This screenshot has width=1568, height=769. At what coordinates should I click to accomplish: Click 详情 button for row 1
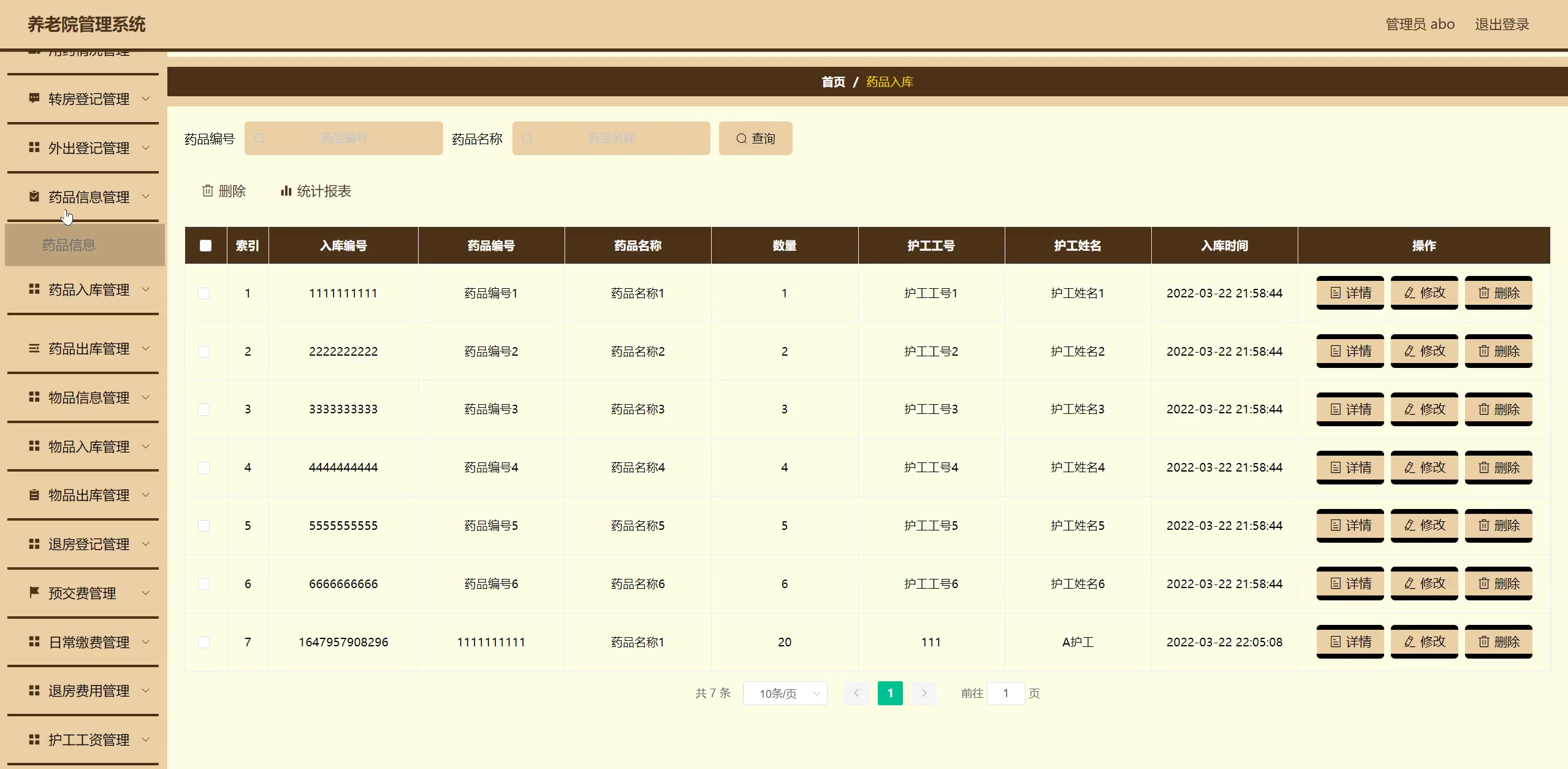pos(1350,293)
